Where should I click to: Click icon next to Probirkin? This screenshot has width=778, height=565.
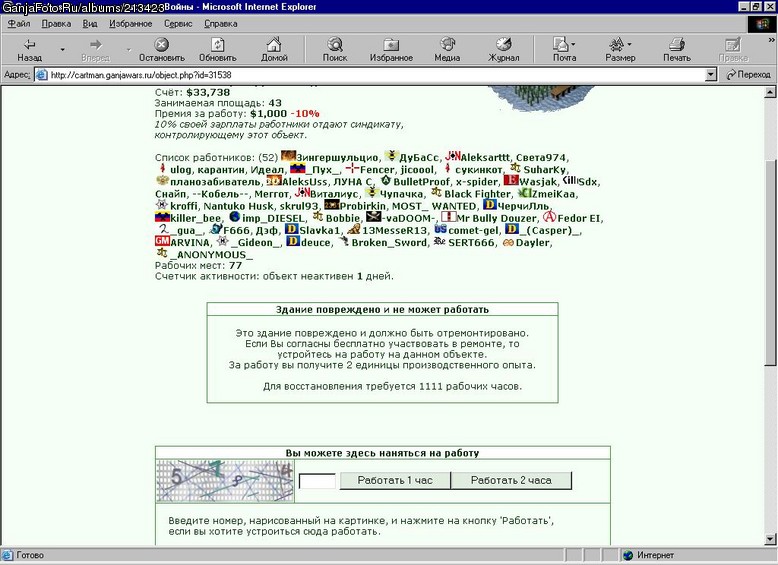(331, 204)
